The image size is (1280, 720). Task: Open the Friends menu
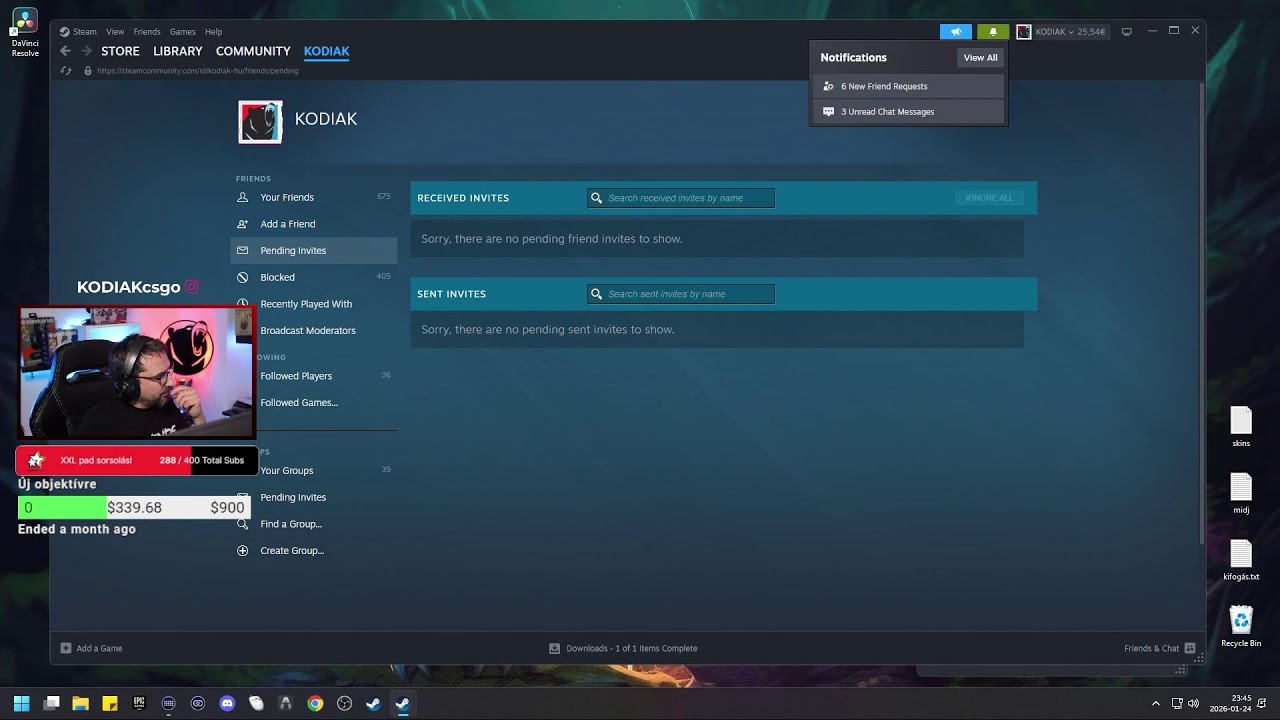click(147, 32)
